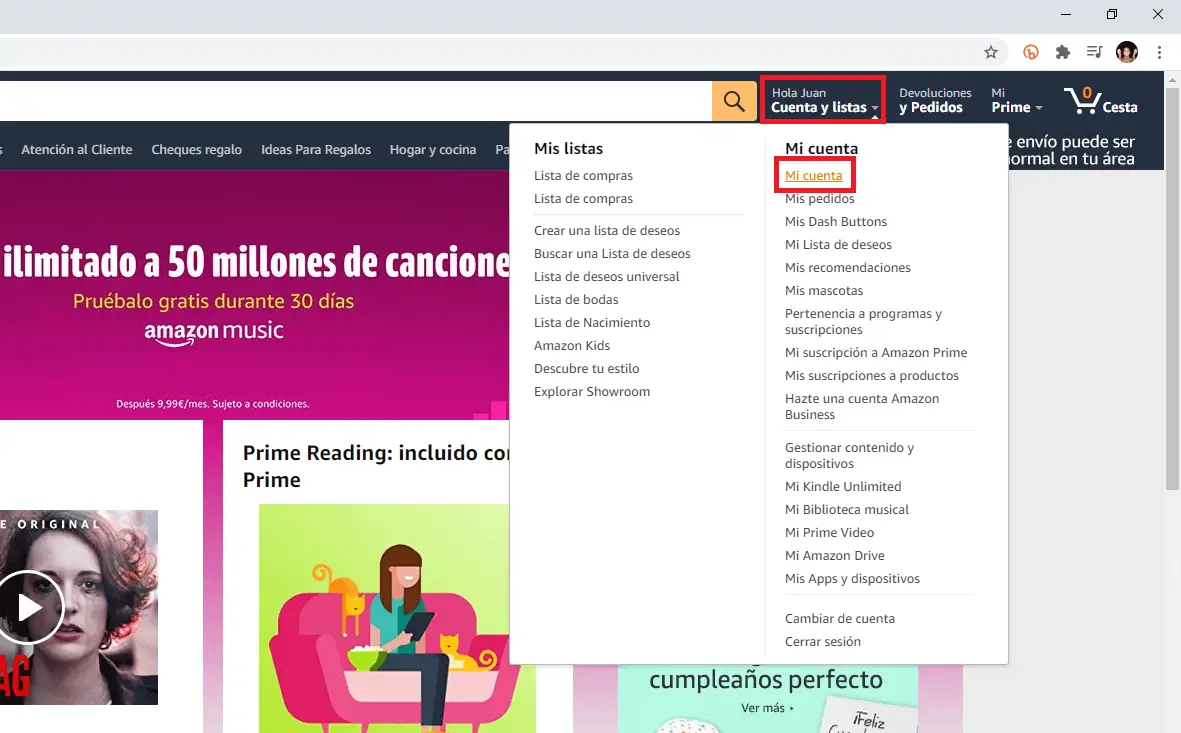Open Atención al Cliente navigation link
Image resolution: width=1181 pixels, height=733 pixels.
coord(76,150)
